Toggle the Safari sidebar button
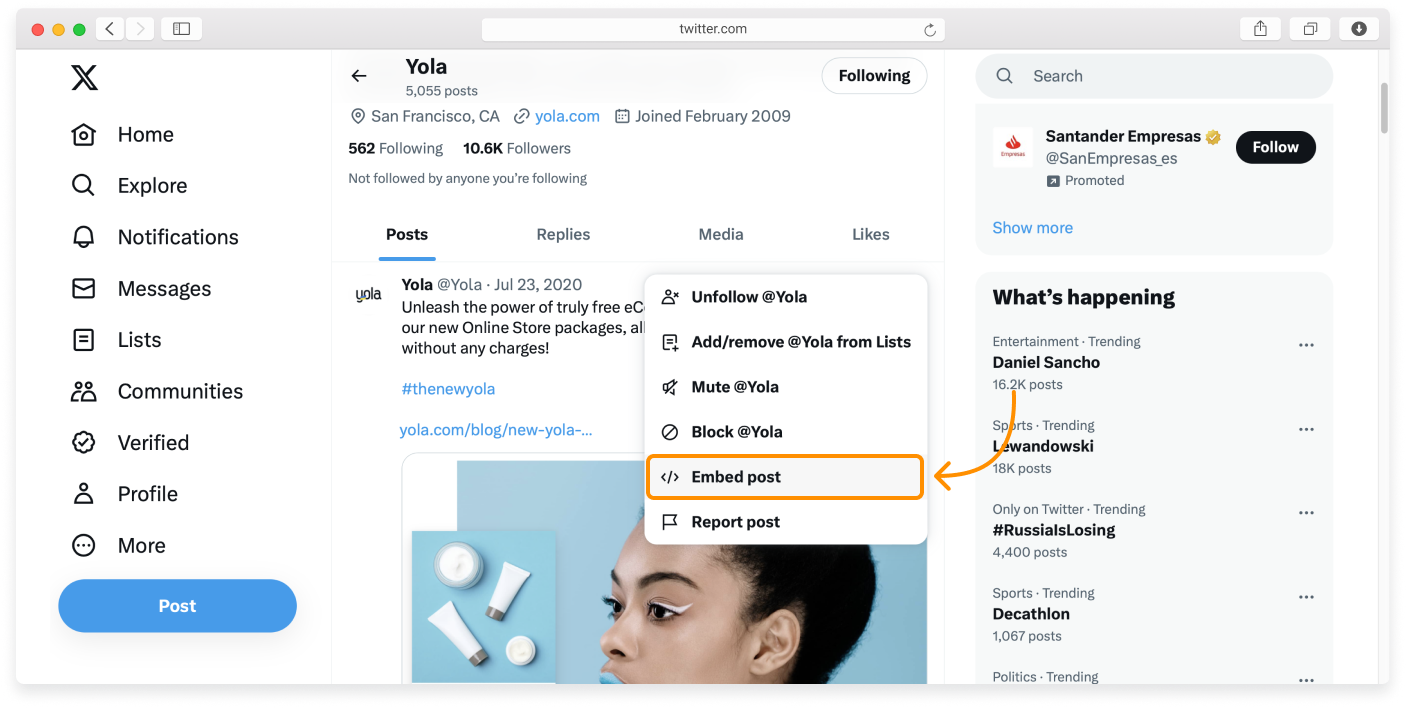The width and height of the screenshot is (1406, 708). 181,29
